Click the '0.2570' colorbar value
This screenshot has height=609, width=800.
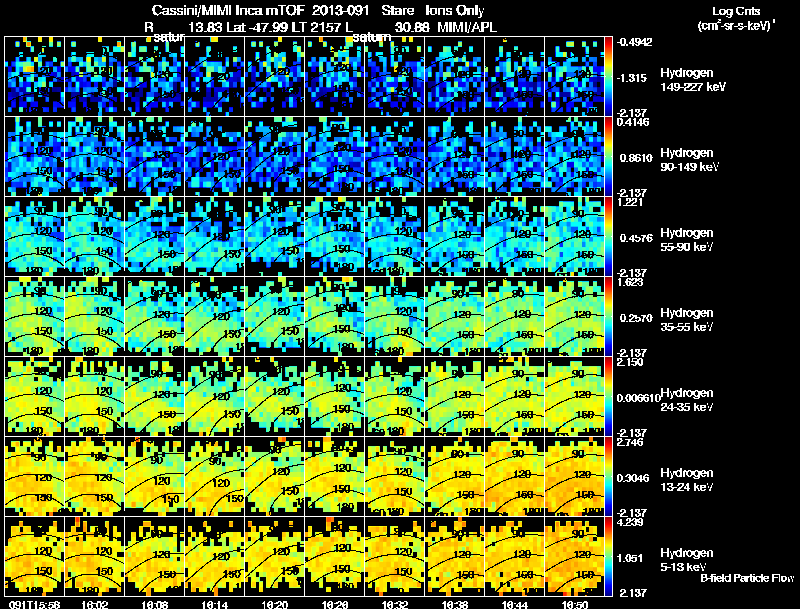pyautogui.click(x=636, y=318)
